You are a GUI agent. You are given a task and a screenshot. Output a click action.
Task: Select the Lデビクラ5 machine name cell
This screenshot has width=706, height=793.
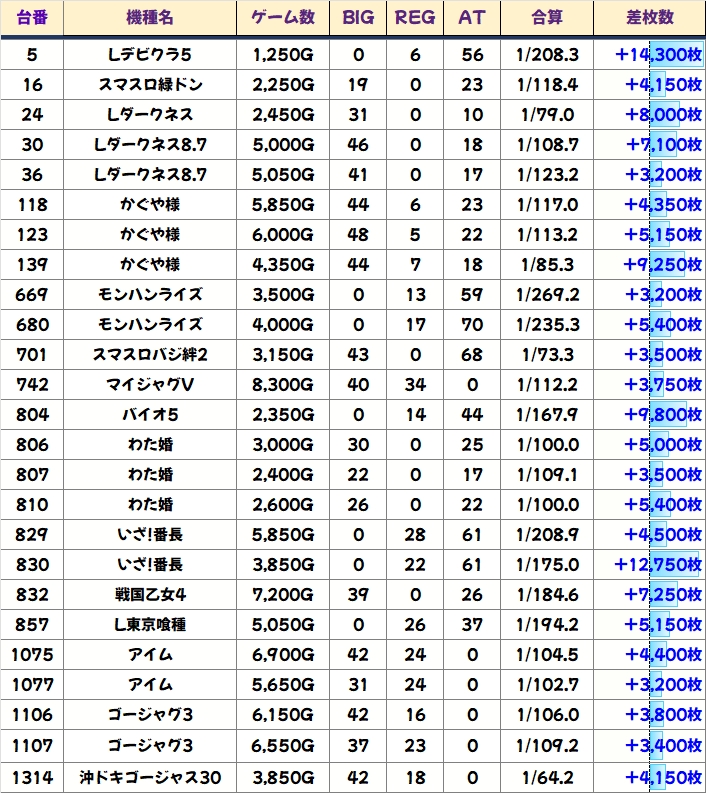150,55
